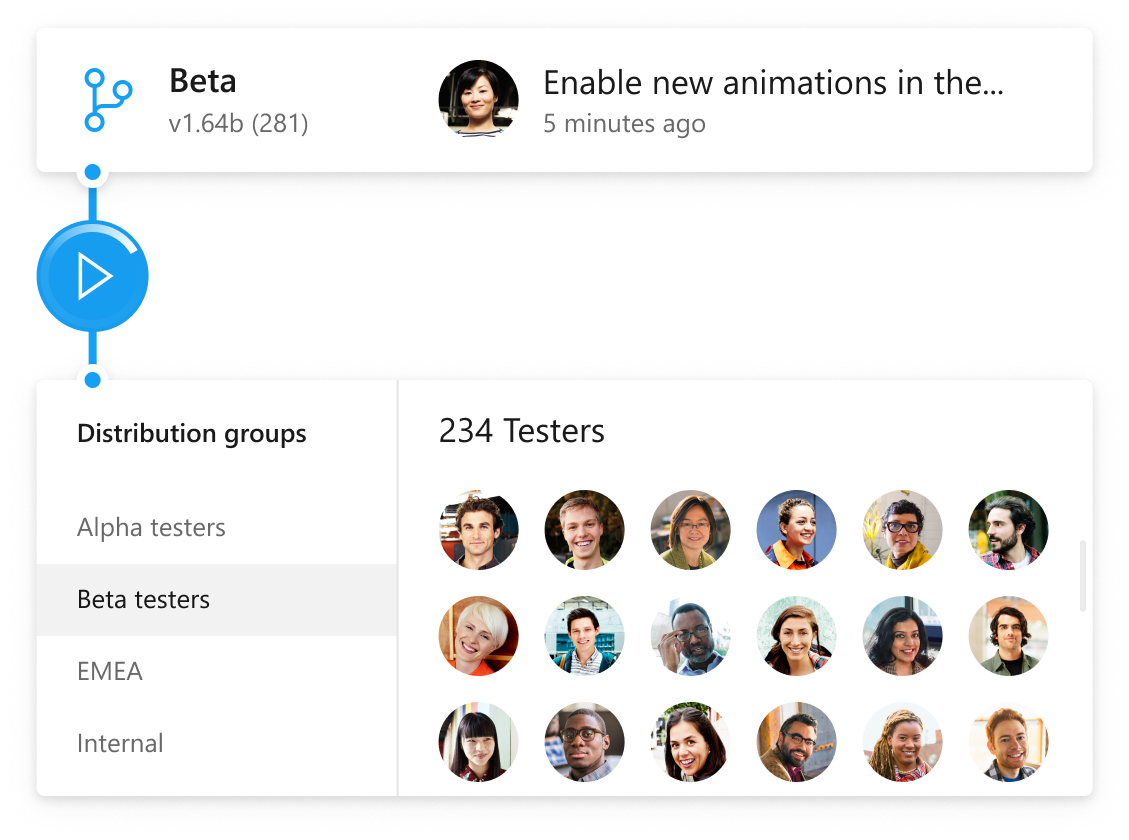Click the Beta branch icon

pyautogui.click(x=104, y=98)
